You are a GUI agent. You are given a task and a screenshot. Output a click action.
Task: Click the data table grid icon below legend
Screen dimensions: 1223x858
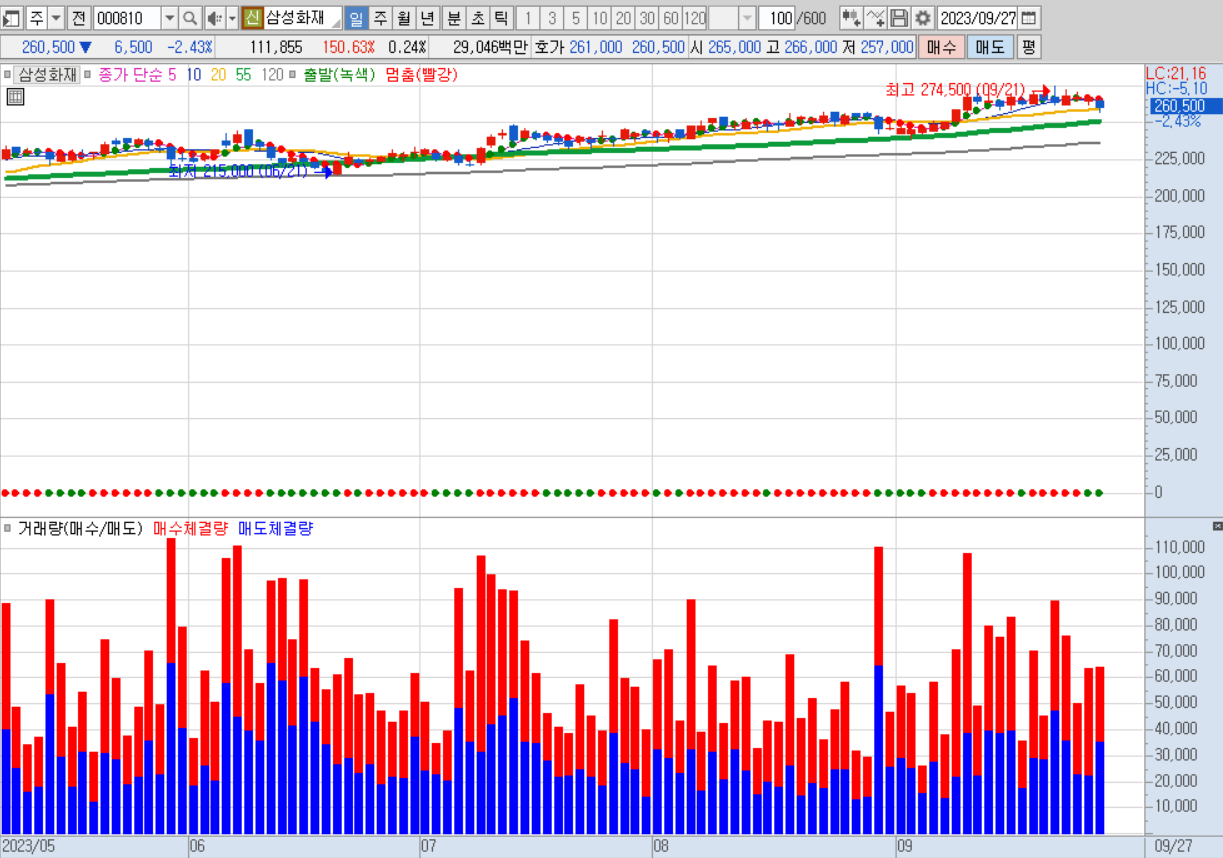(14, 96)
